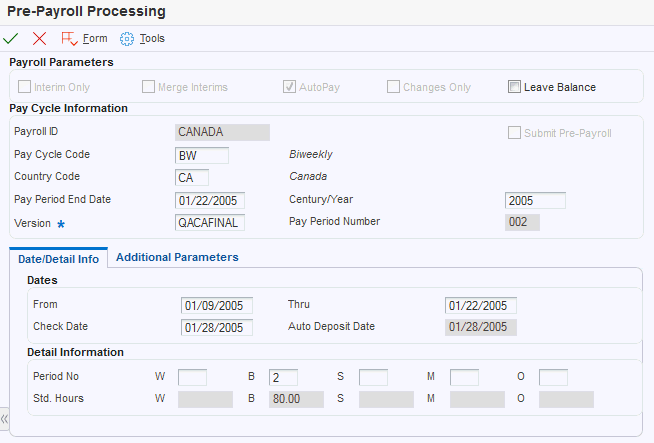Open the Form menu icon
The width and height of the screenshot is (654, 443).
tap(70, 38)
